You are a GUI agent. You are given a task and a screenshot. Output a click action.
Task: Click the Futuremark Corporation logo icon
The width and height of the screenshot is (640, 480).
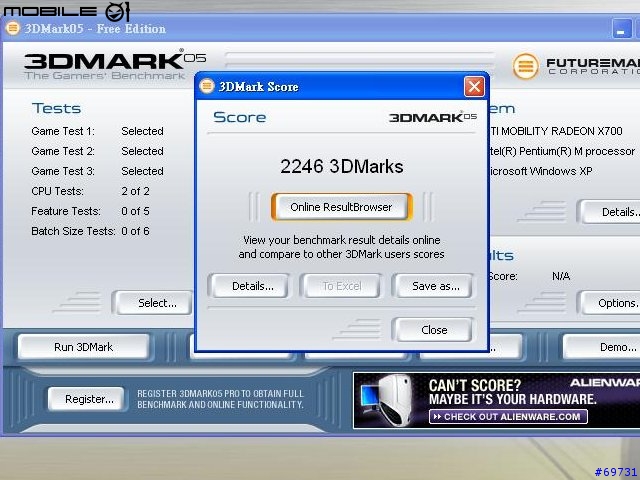[x=525, y=66]
